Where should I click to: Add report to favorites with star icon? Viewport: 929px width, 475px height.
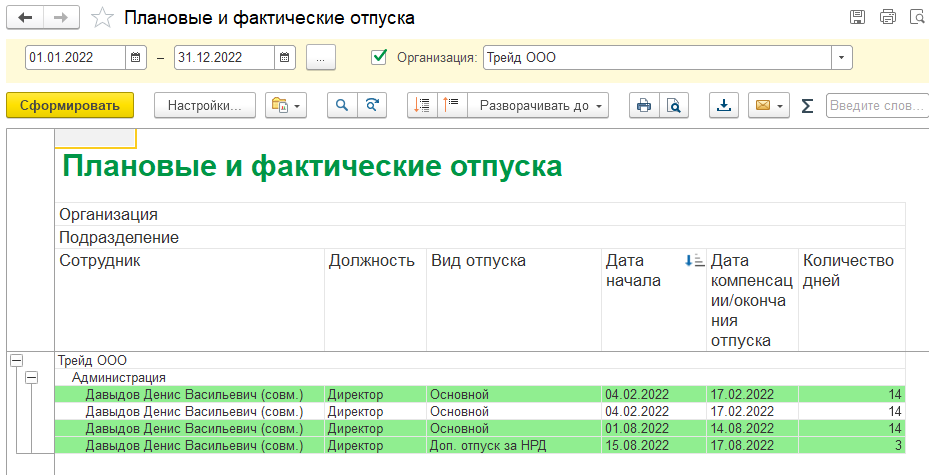click(x=101, y=18)
